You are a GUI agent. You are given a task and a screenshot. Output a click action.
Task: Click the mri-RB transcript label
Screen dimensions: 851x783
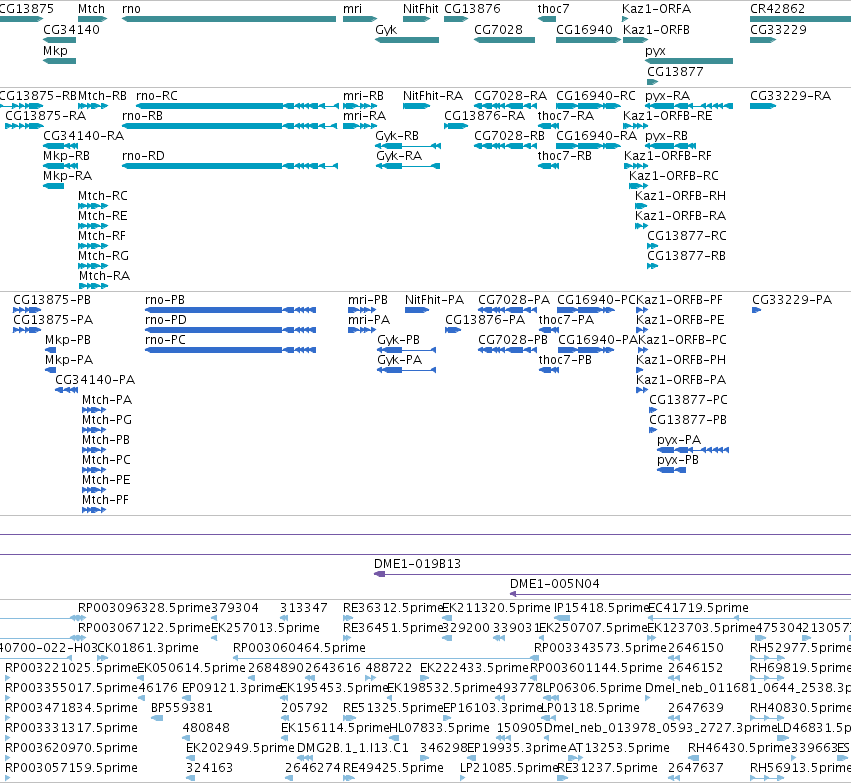click(363, 96)
